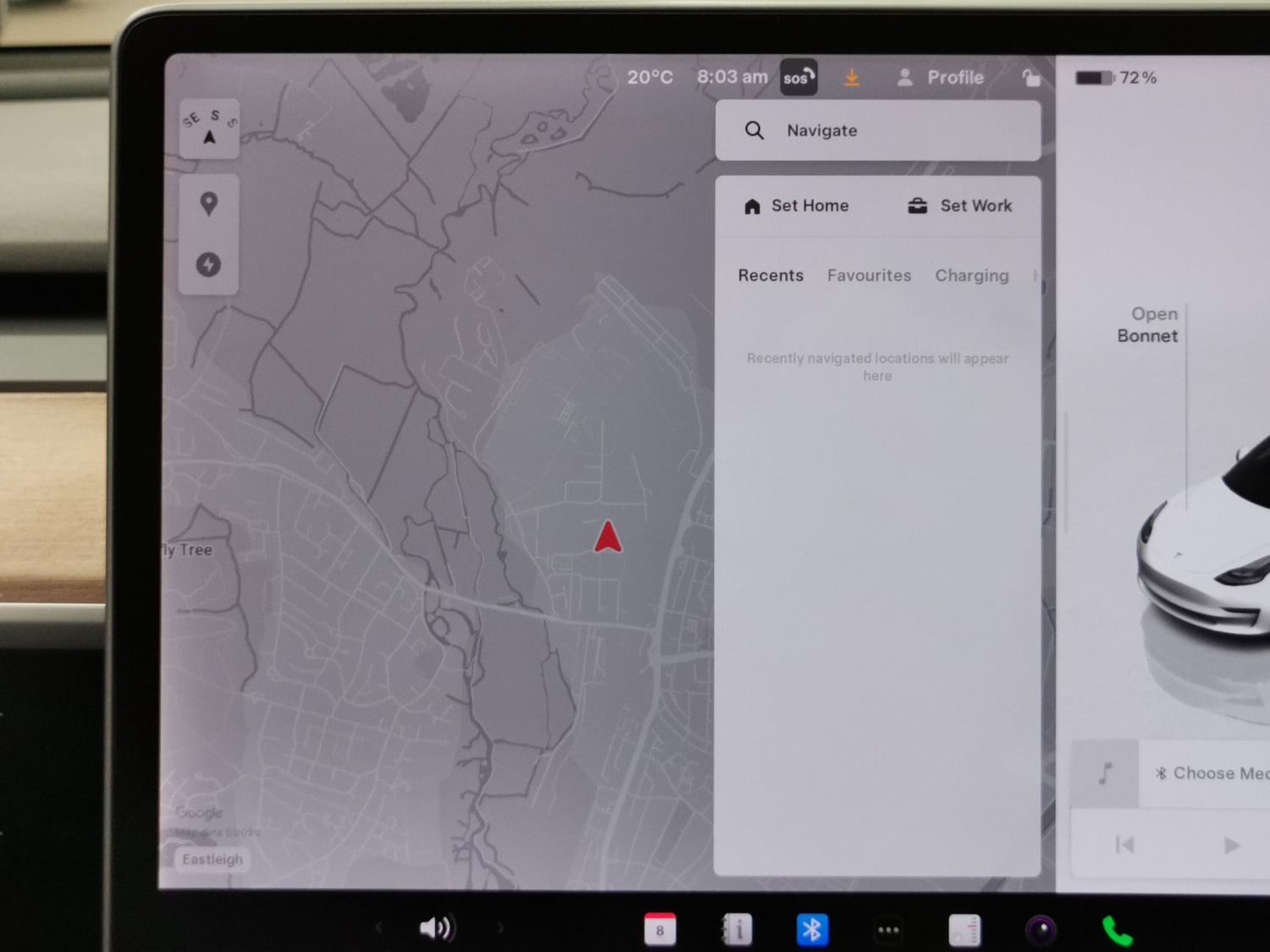Tap the Navigate search field
The height and width of the screenshot is (952, 1270).
tap(878, 130)
